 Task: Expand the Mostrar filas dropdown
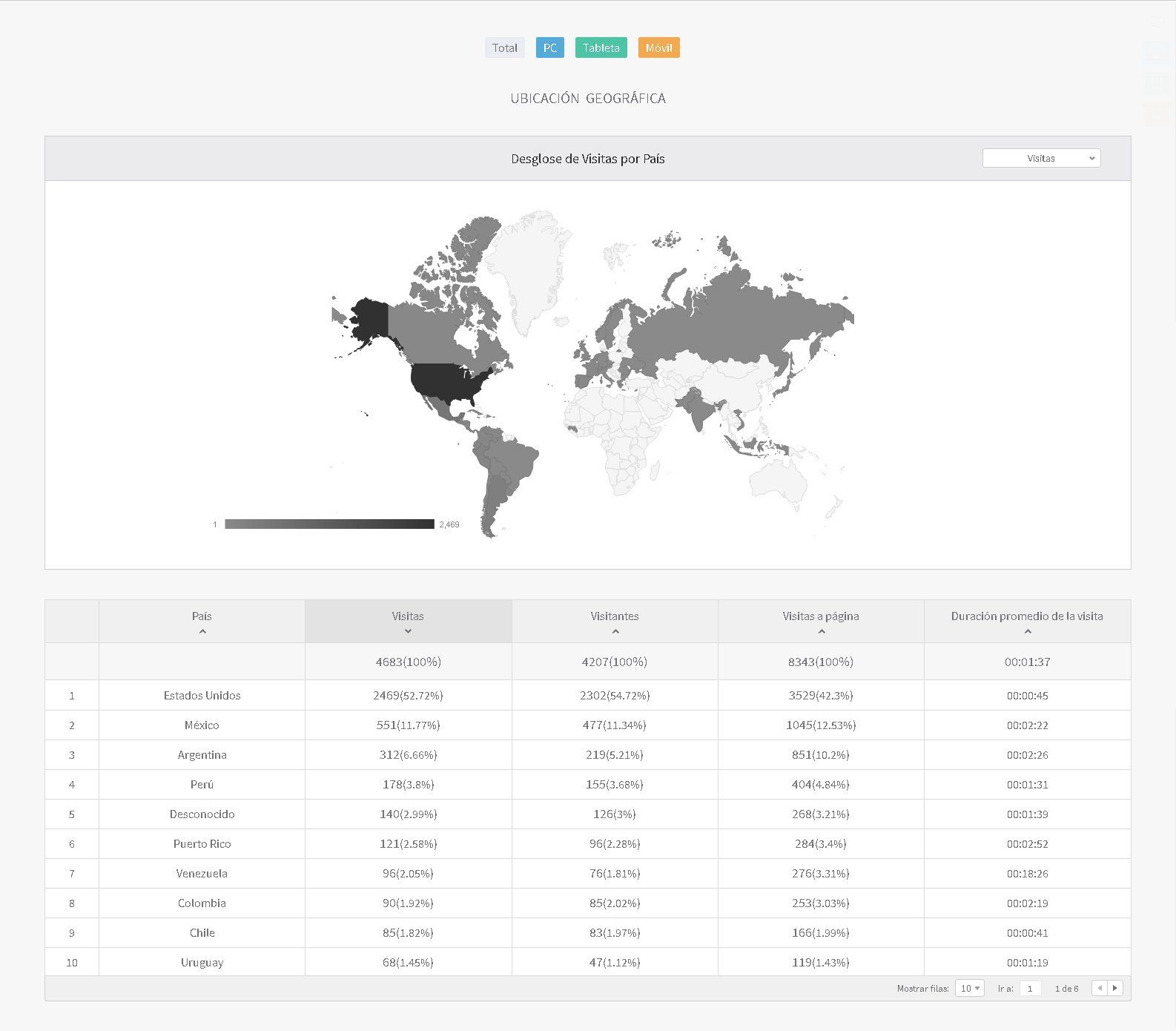tap(969, 988)
